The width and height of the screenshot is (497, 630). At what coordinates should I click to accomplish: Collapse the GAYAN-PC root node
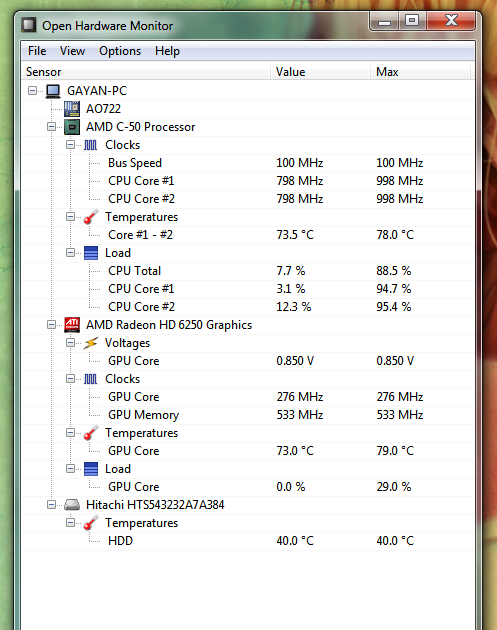[32, 90]
